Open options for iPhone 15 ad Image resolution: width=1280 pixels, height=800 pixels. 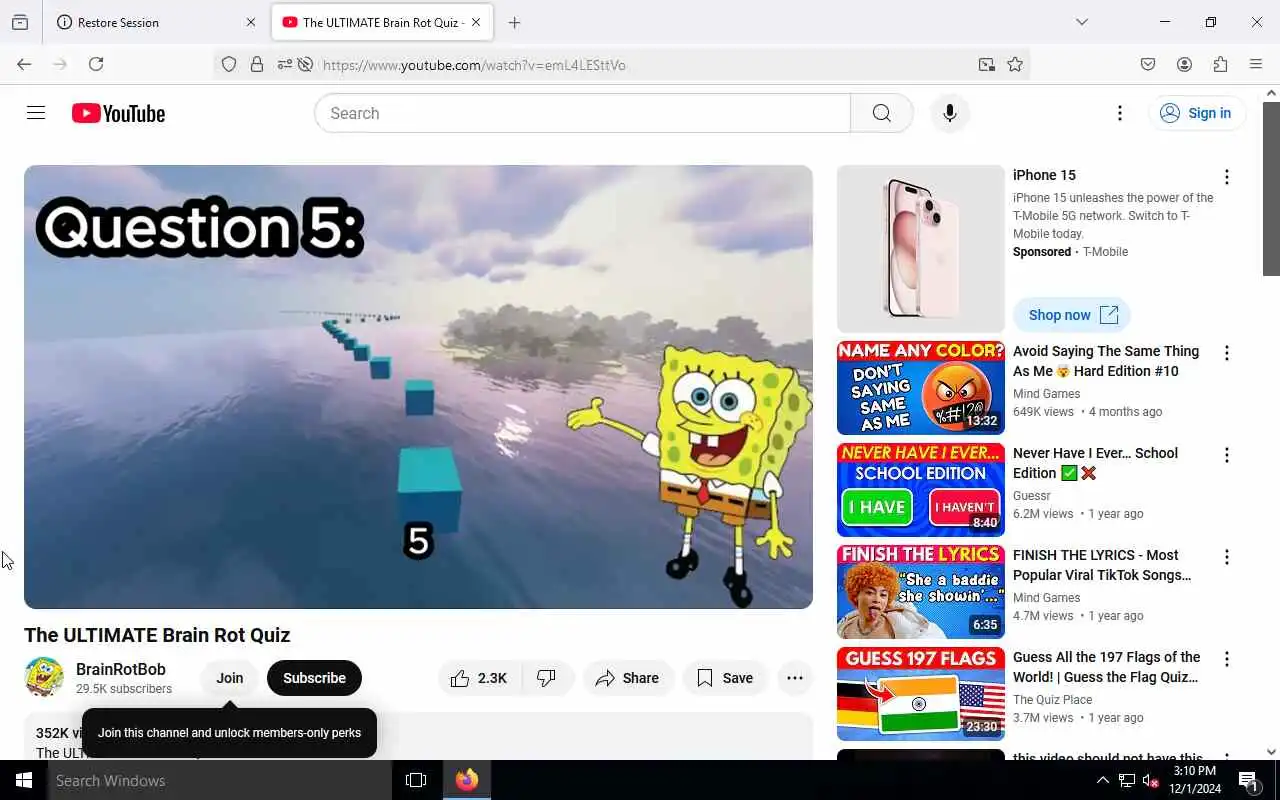click(x=1227, y=177)
